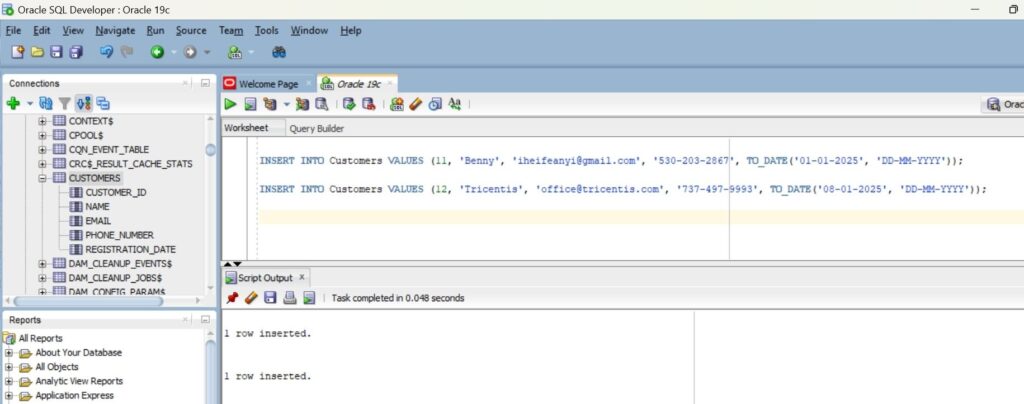Click the Commit icon in worksheet toolbar
1024x404 pixels.
[350, 103]
